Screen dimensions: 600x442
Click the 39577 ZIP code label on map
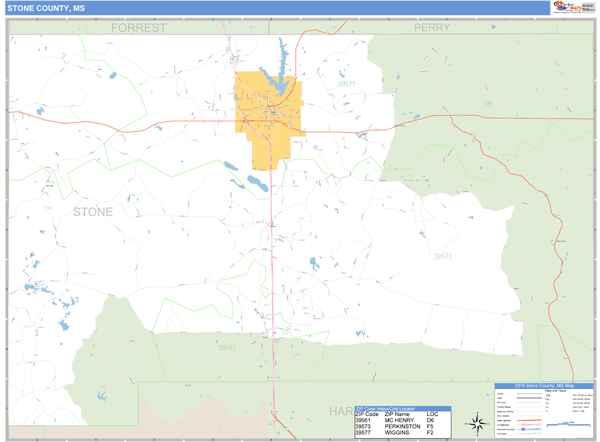pos(346,85)
